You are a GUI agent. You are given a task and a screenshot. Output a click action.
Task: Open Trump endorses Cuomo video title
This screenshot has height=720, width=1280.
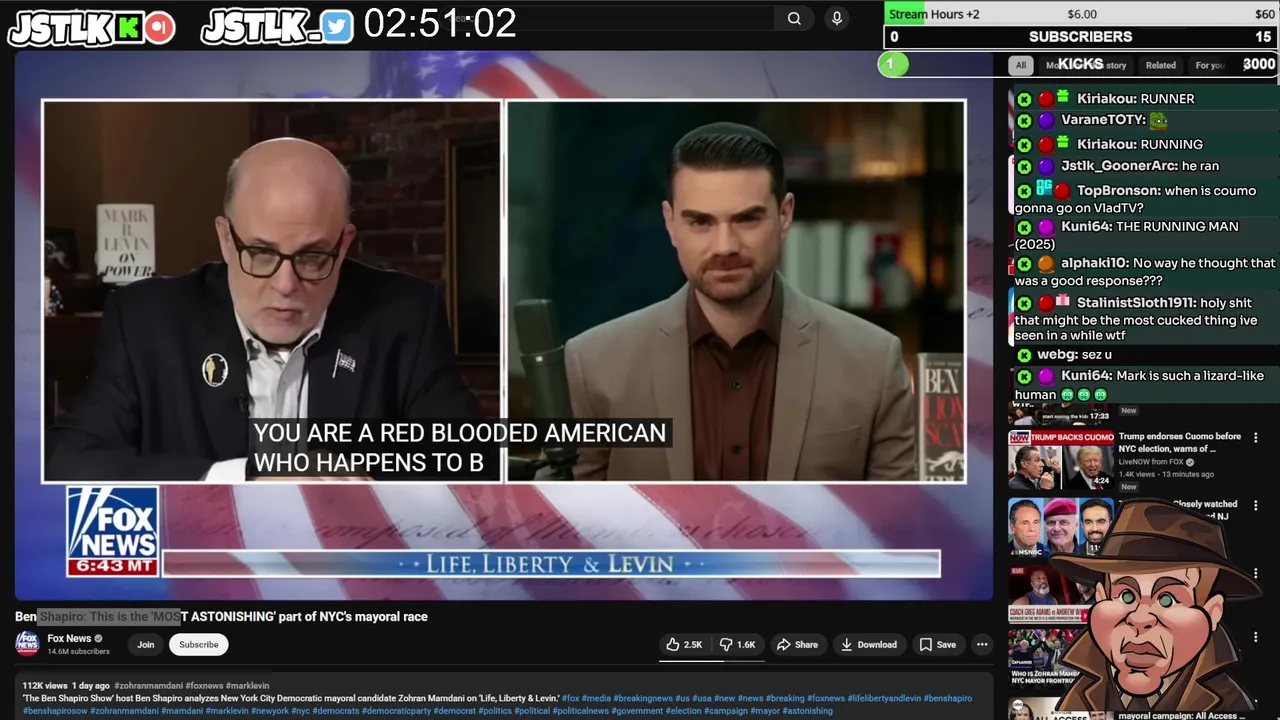[x=1179, y=442]
